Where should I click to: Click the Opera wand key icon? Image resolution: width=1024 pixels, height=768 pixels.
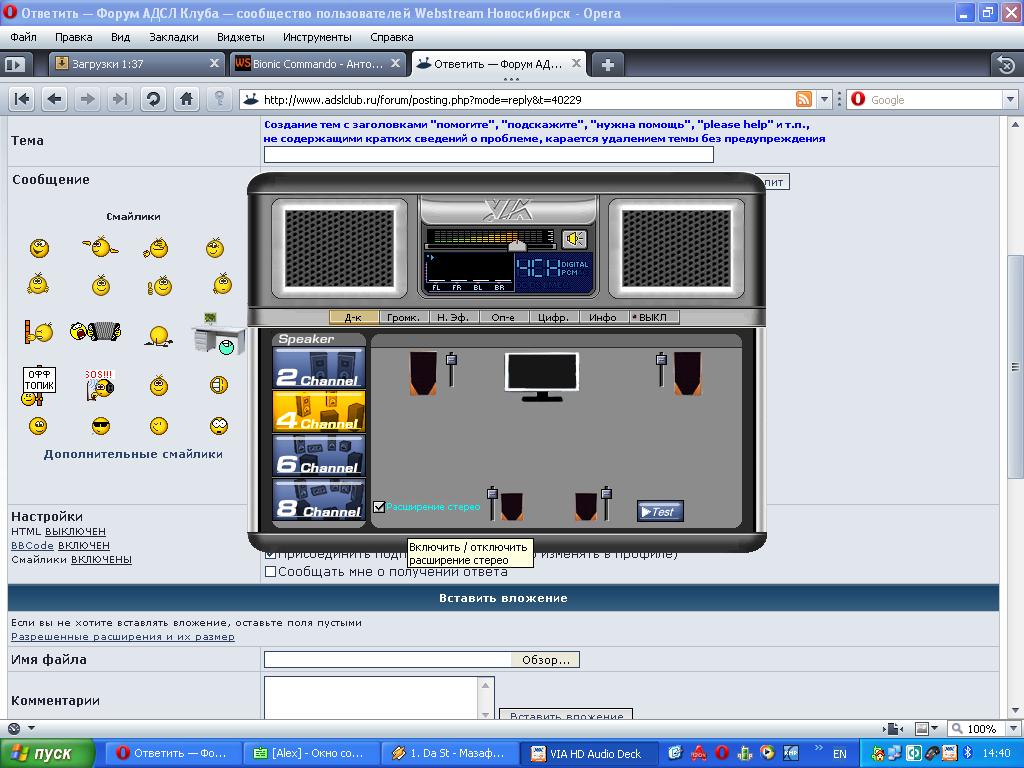pos(219,99)
